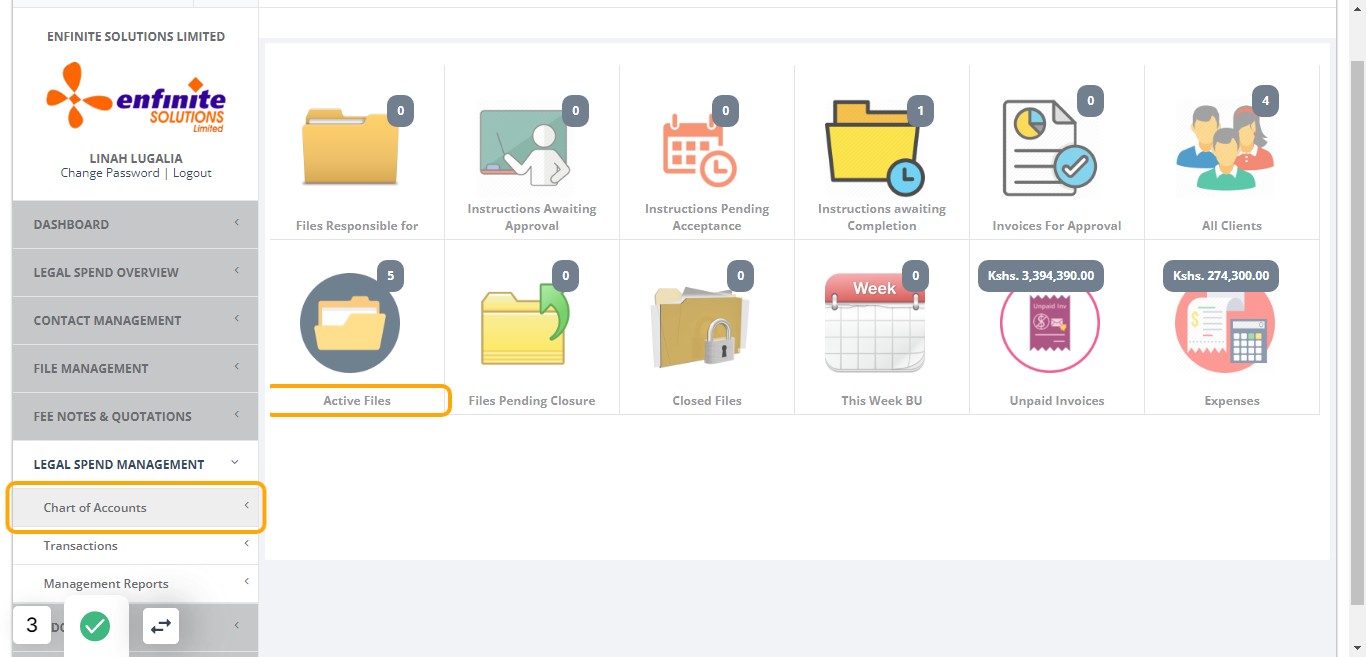1366x657 pixels.
Task: Expand the File Management chevron
Action: coord(237,367)
